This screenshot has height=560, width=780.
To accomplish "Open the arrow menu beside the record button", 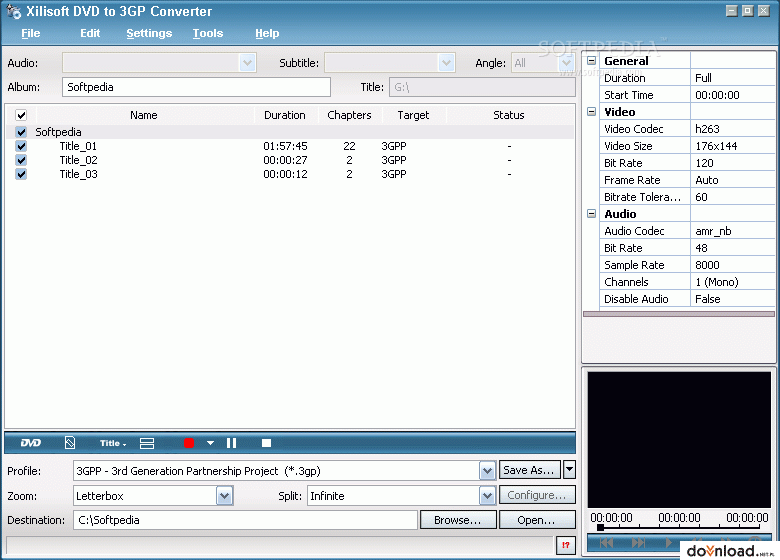I will click(x=210, y=443).
